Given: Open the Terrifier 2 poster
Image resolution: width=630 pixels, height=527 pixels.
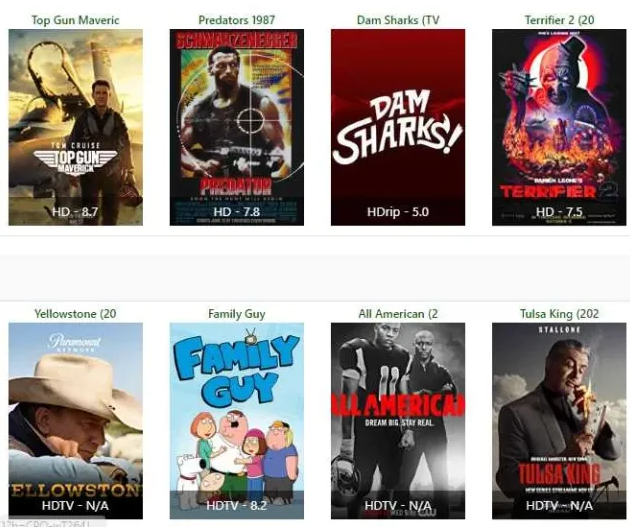Looking at the screenshot, I should pos(559,127).
